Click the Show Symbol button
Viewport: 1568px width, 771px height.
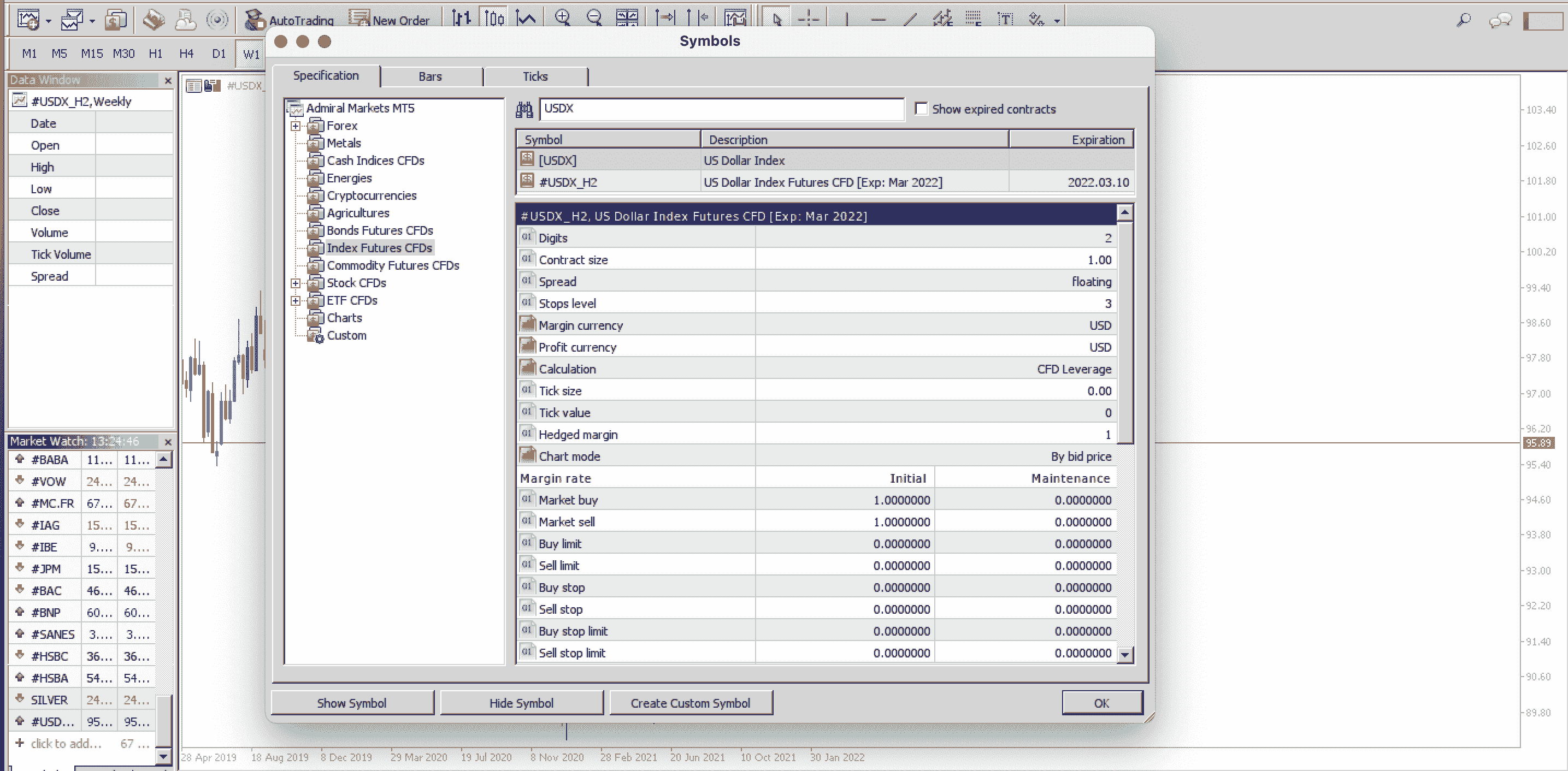pos(352,703)
